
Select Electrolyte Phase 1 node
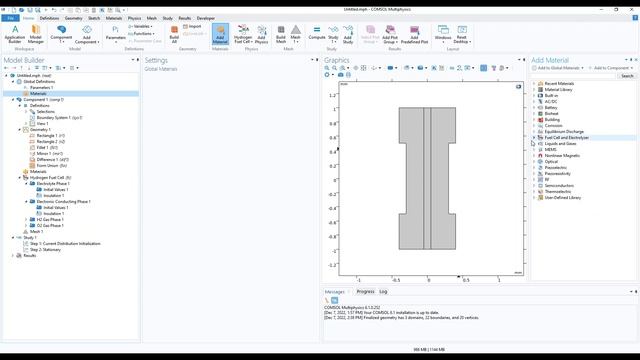click(x=53, y=184)
